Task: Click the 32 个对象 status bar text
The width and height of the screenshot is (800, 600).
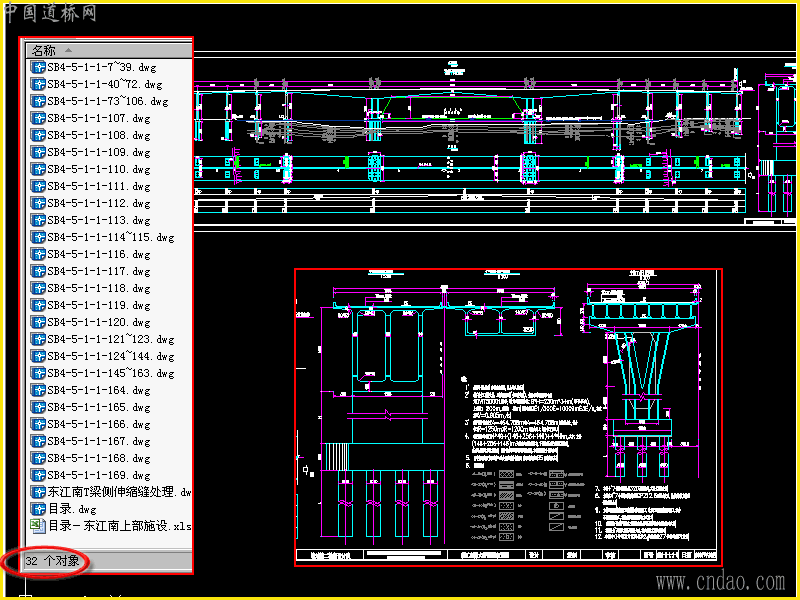Action: (x=53, y=561)
